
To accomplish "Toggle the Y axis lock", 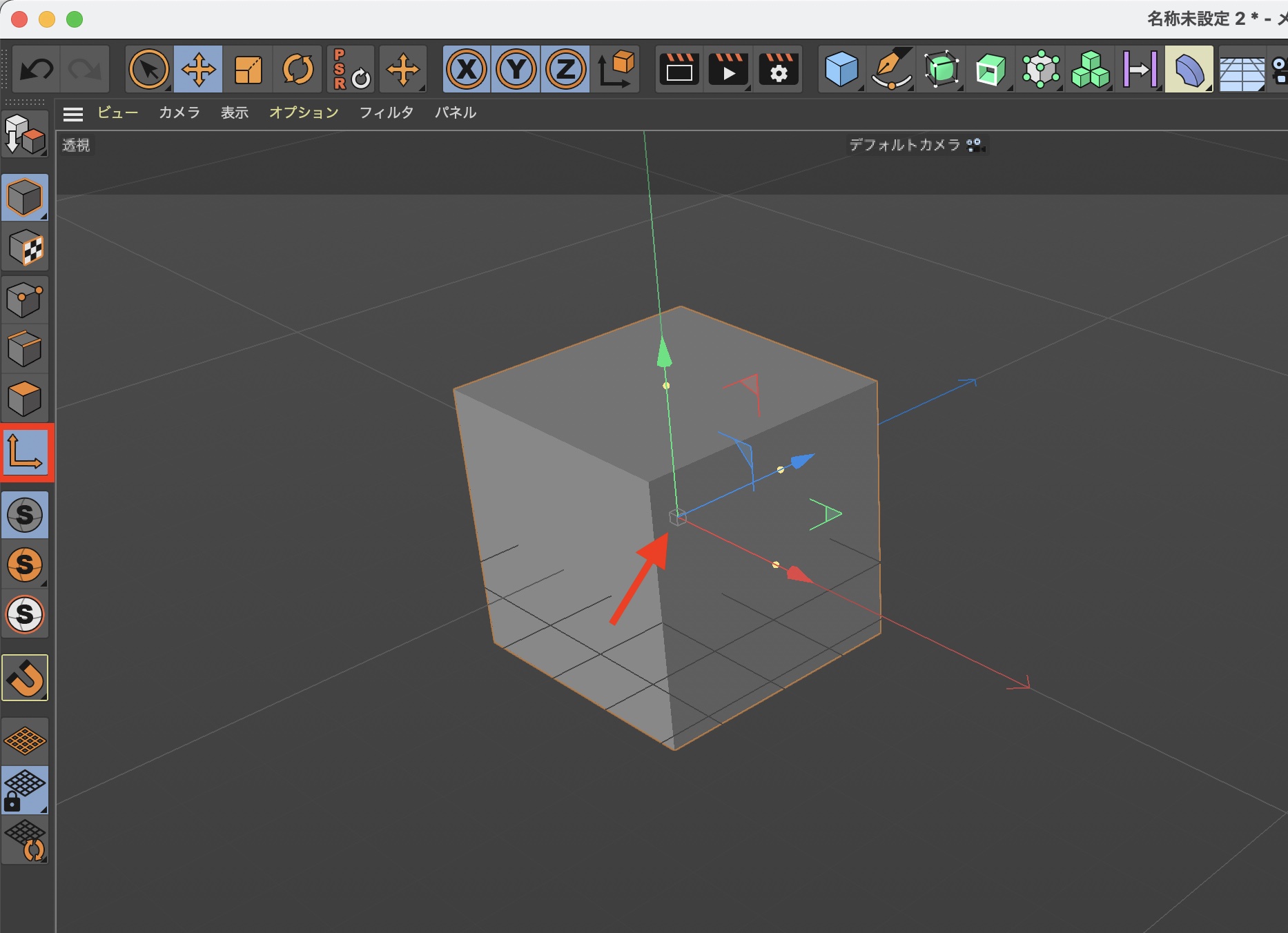I will tap(516, 70).
